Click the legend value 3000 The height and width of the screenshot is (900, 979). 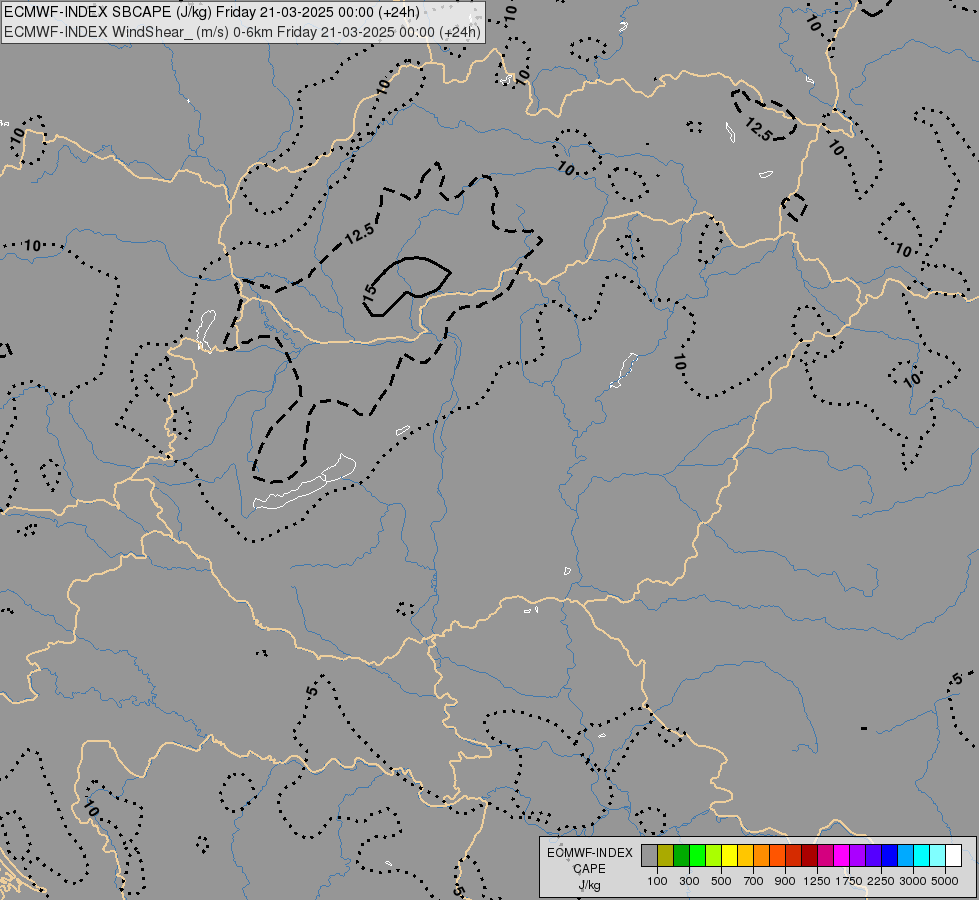(x=913, y=881)
